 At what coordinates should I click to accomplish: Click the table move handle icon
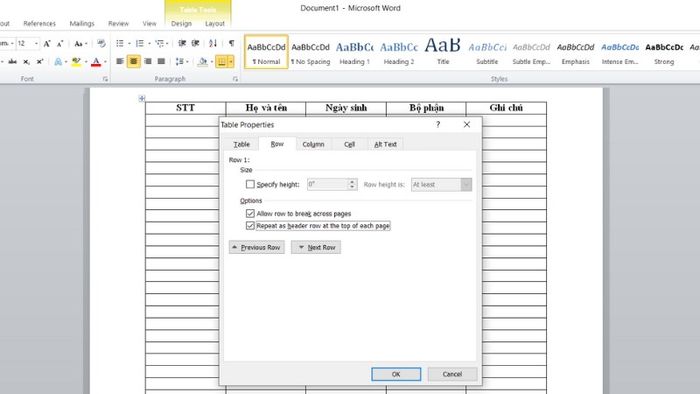142,98
